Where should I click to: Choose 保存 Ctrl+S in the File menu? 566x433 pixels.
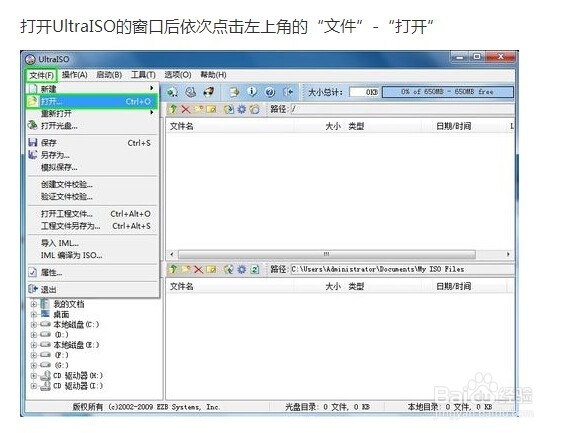tap(92, 143)
